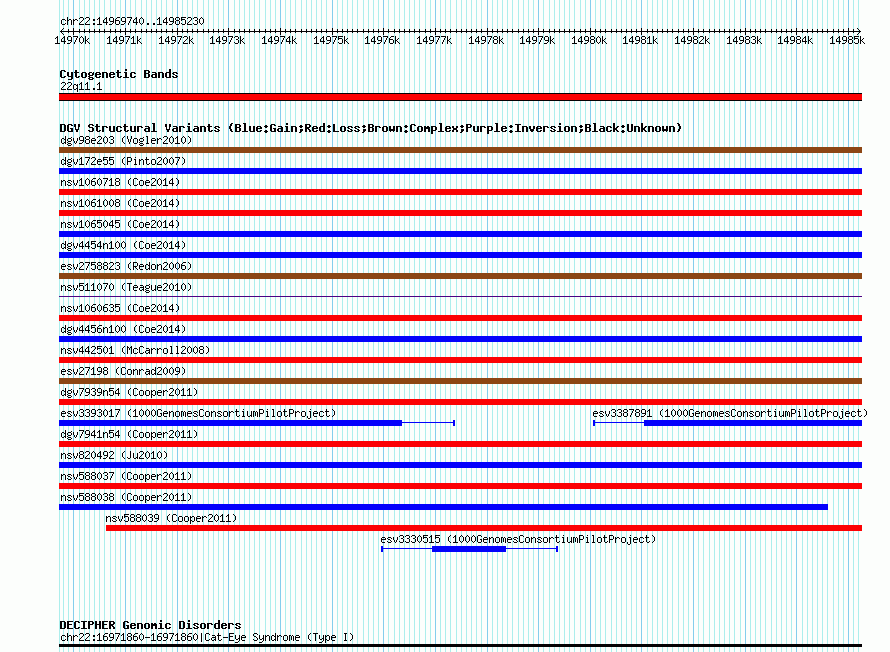
Task: Open the Cat-Eye Syndrome (Type I) entry
Action: pos(207,637)
